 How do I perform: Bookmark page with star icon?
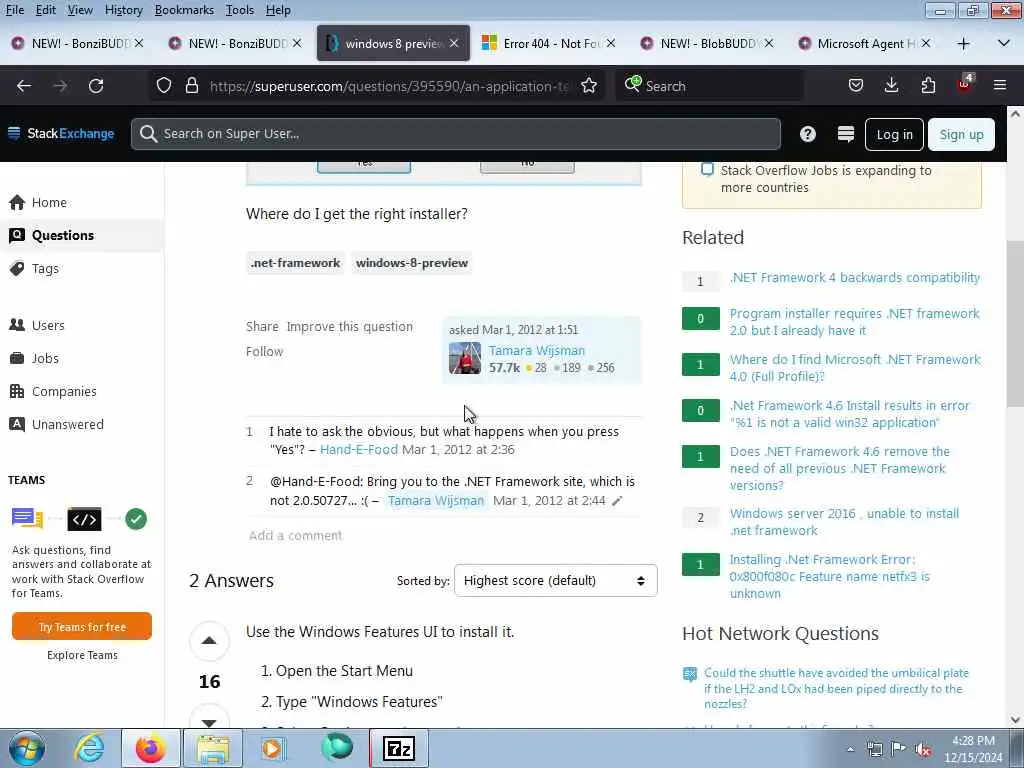point(588,86)
